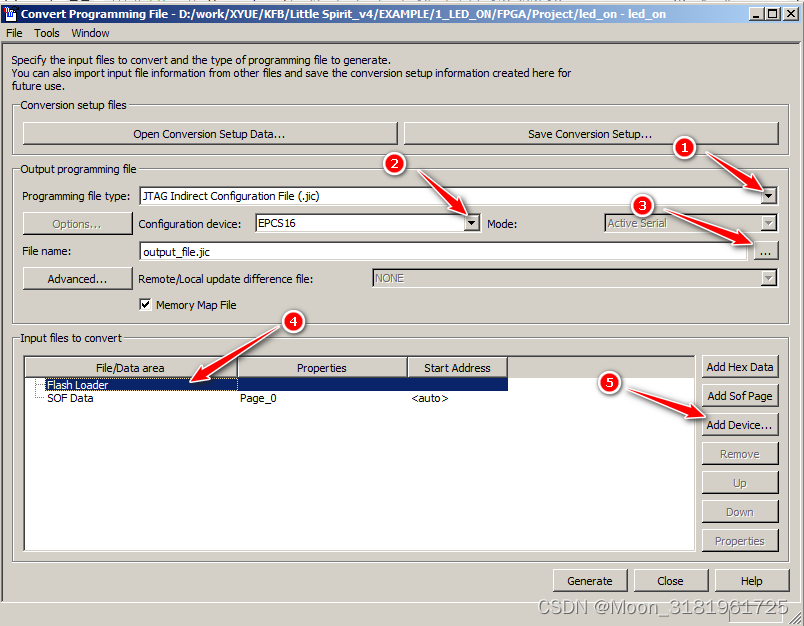Click the File/Data area column header
The image size is (804, 626).
131,368
